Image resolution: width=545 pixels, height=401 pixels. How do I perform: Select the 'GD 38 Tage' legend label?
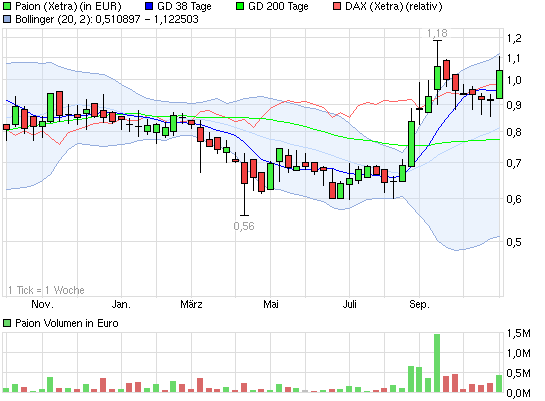184,6
